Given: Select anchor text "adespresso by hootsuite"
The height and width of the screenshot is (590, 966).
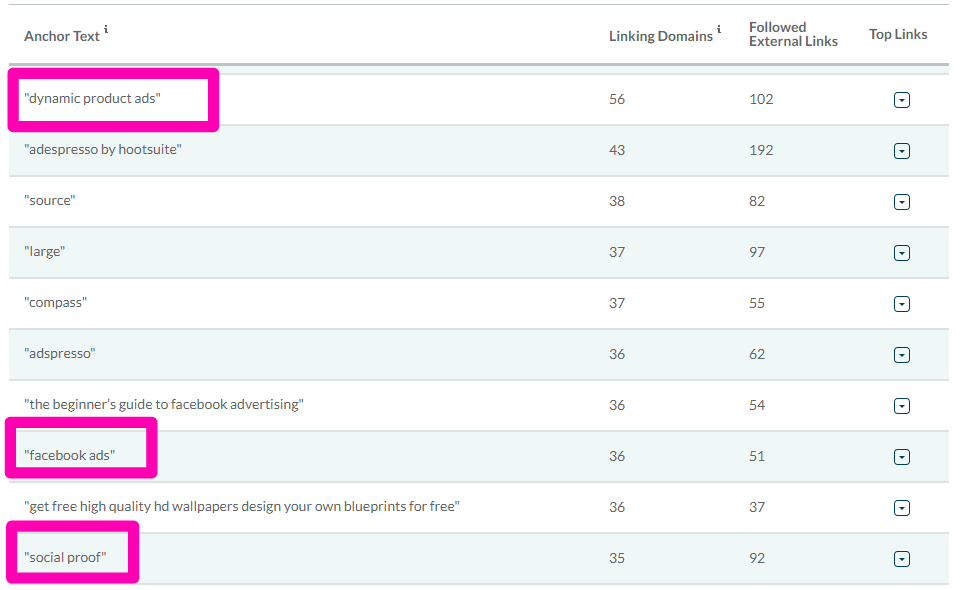Looking at the screenshot, I should coord(103,150).
